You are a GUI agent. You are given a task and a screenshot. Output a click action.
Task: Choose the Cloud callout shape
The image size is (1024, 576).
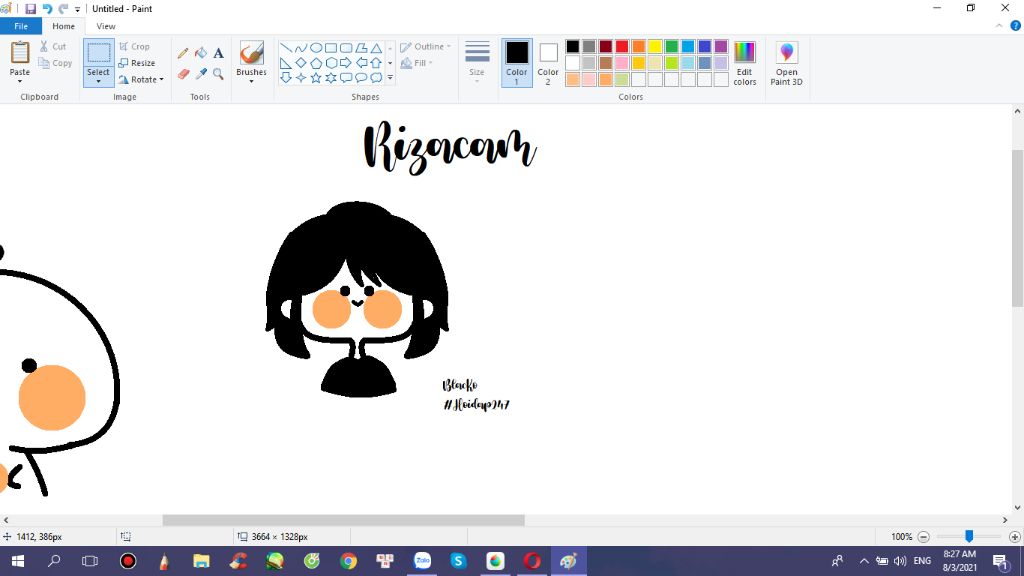[x=376, y=78]
